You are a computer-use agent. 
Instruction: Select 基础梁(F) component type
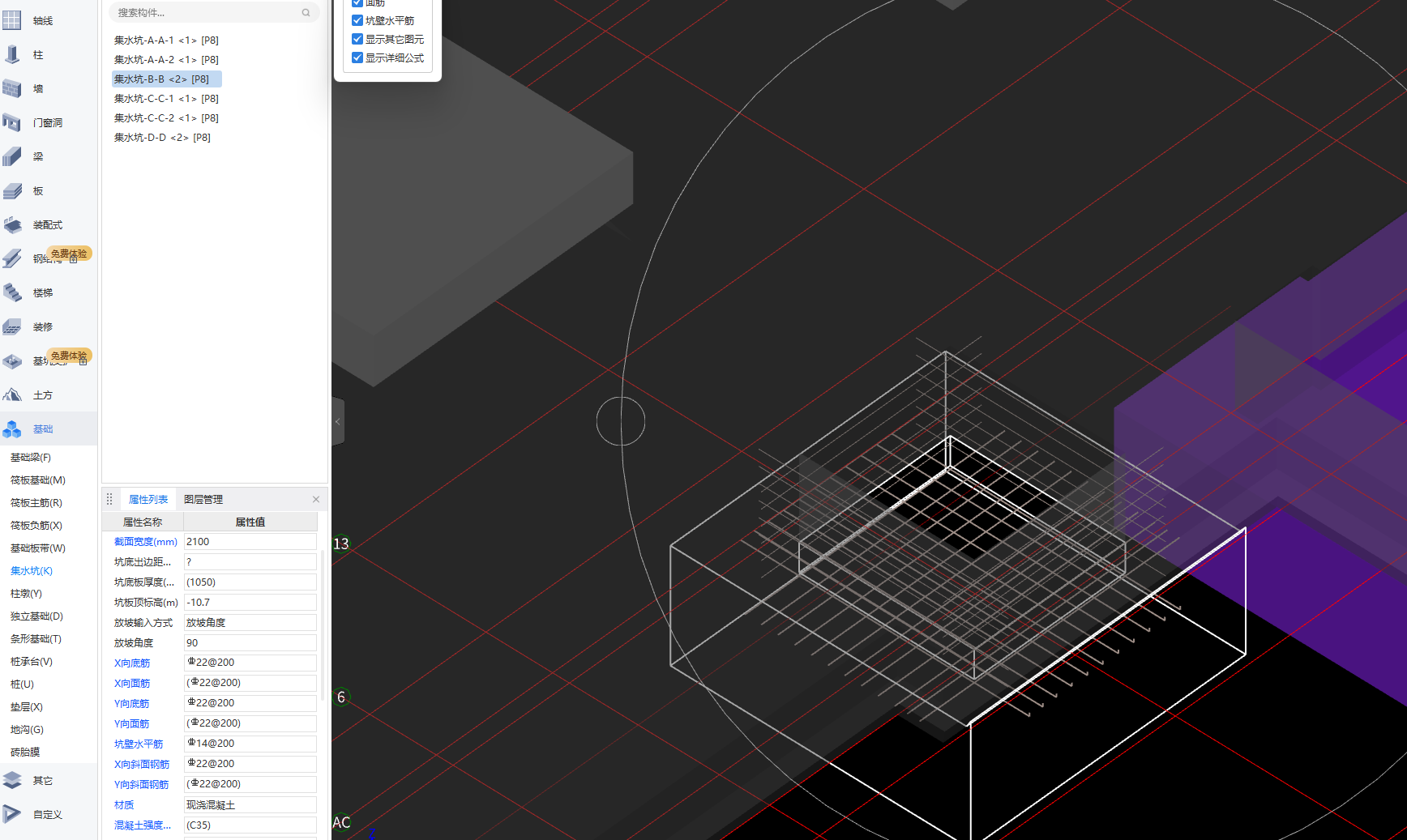point(31,458)
